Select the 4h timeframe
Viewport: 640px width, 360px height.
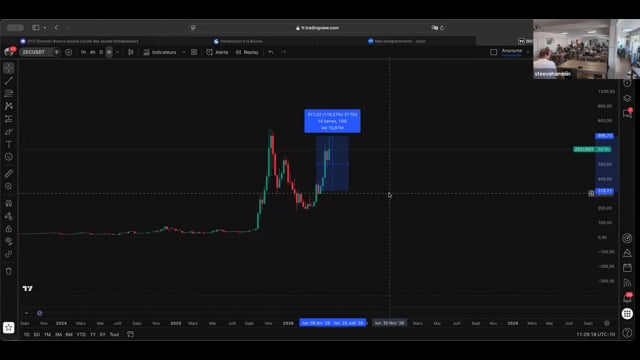(x=93, y=52)
